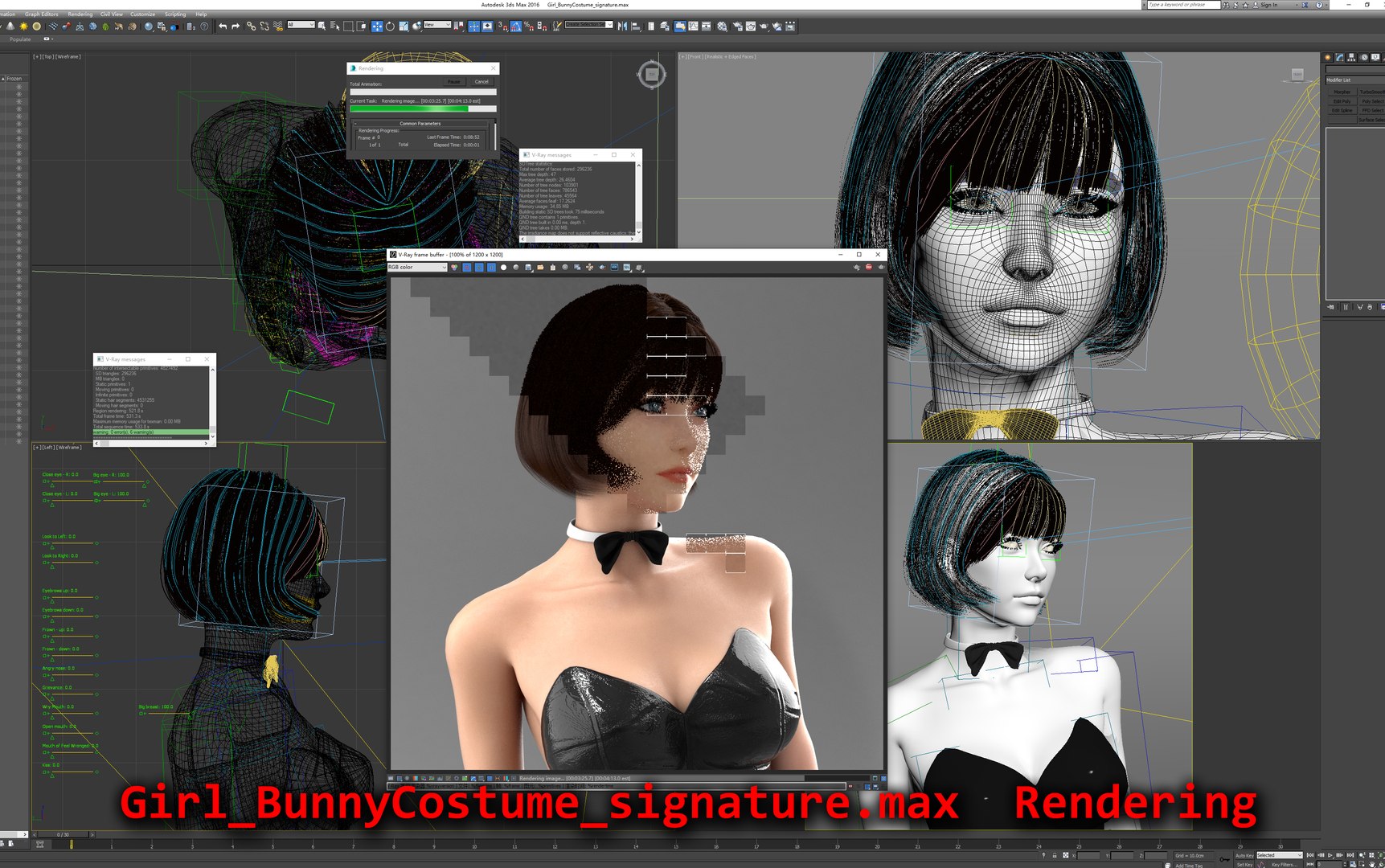The image size is (1385, 868).
Task: Click the Redo arrow in main toolbar
Action: [236, 27]
